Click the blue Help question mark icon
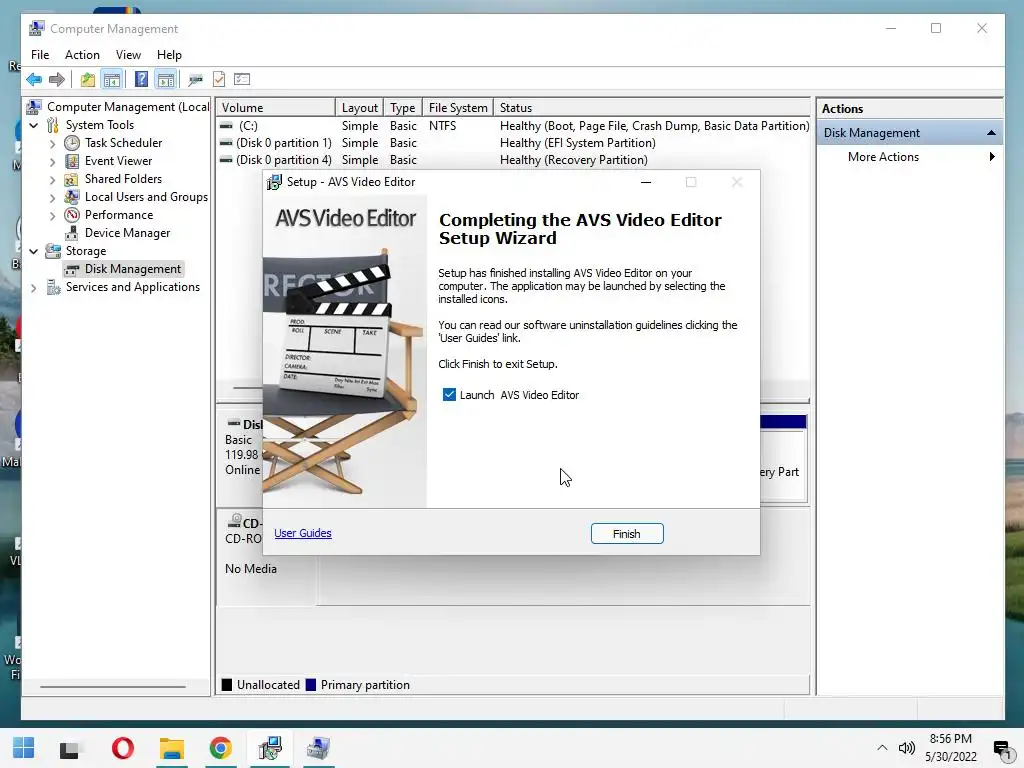Viewport: 1024px width, 768px height. pos(141,80)
